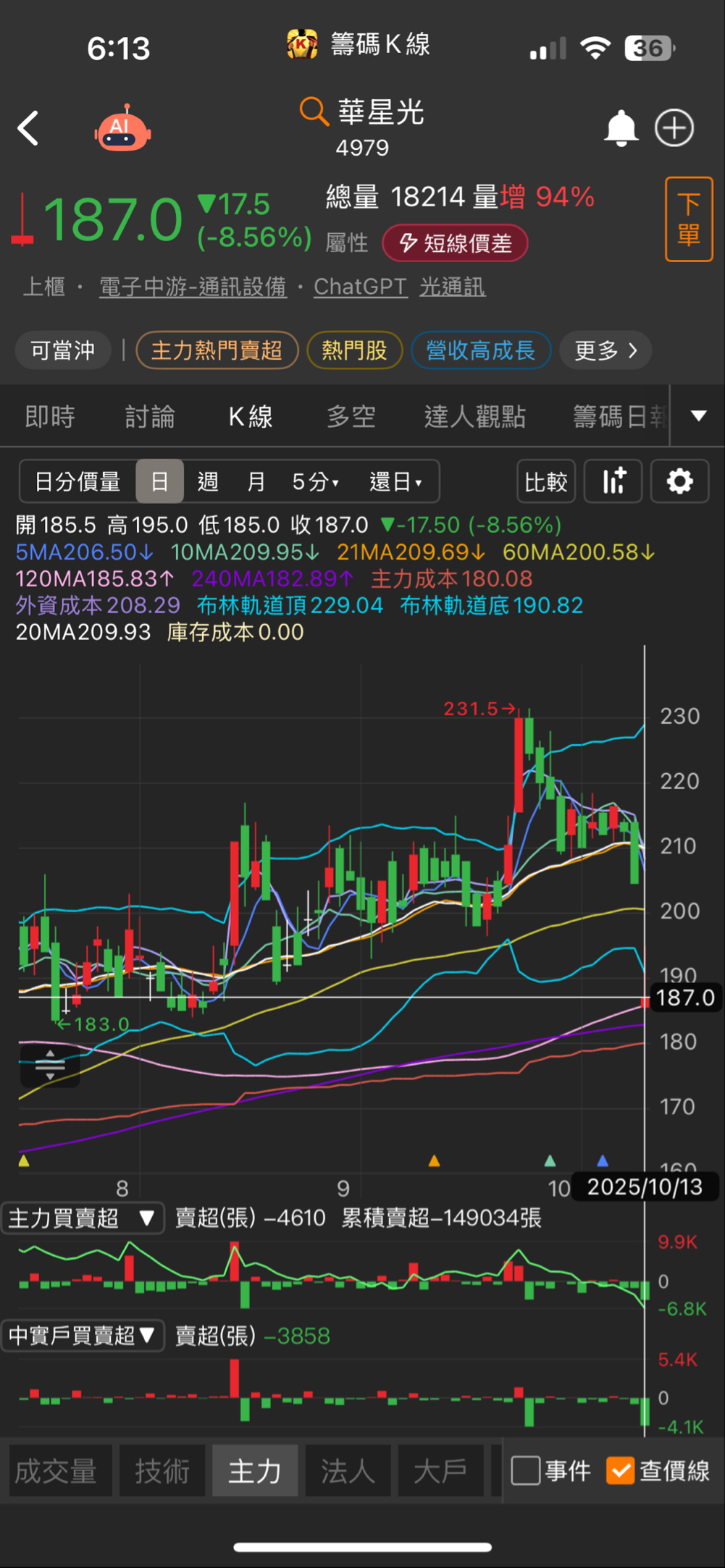Expand 更多 tags

click(605, 350)
